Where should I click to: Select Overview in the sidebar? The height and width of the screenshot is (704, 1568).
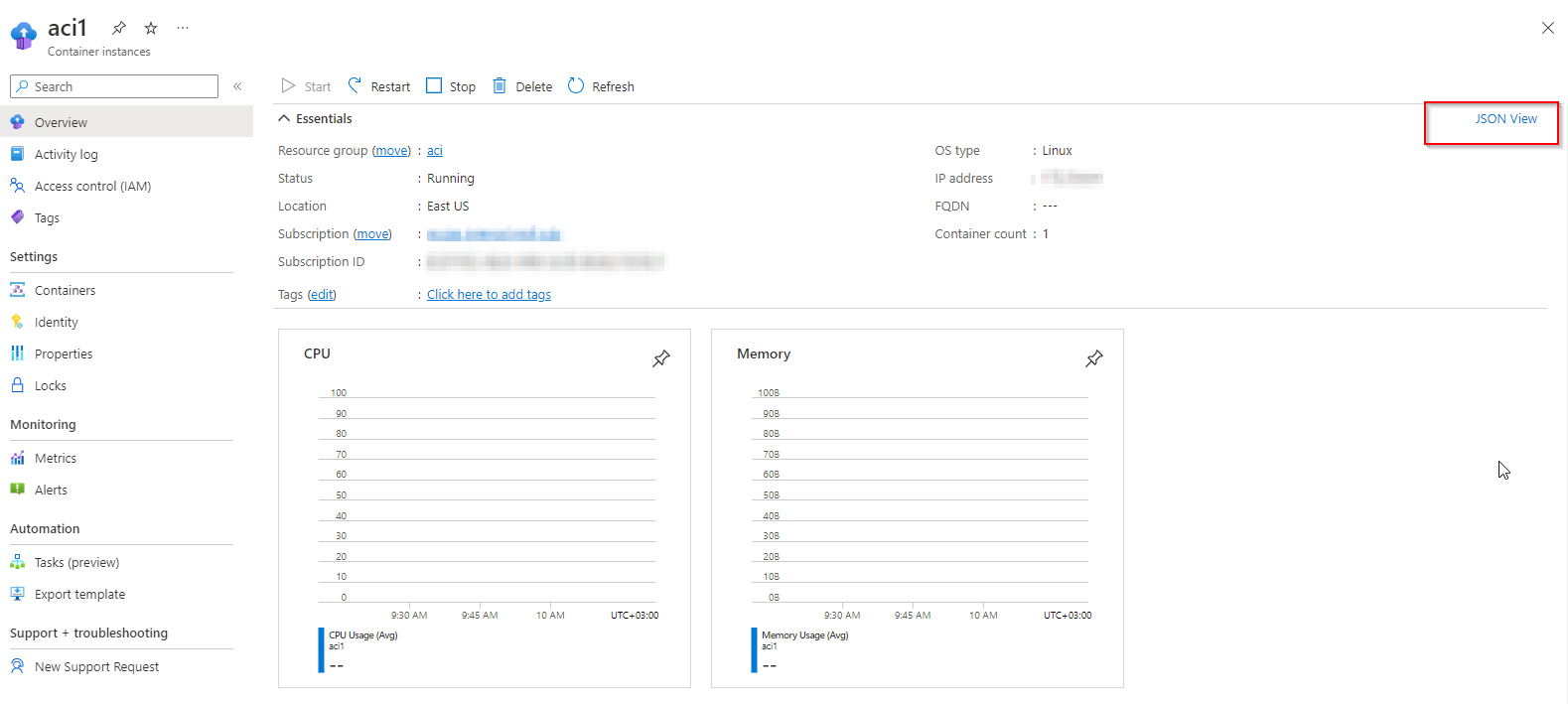[x=126, y=122]
